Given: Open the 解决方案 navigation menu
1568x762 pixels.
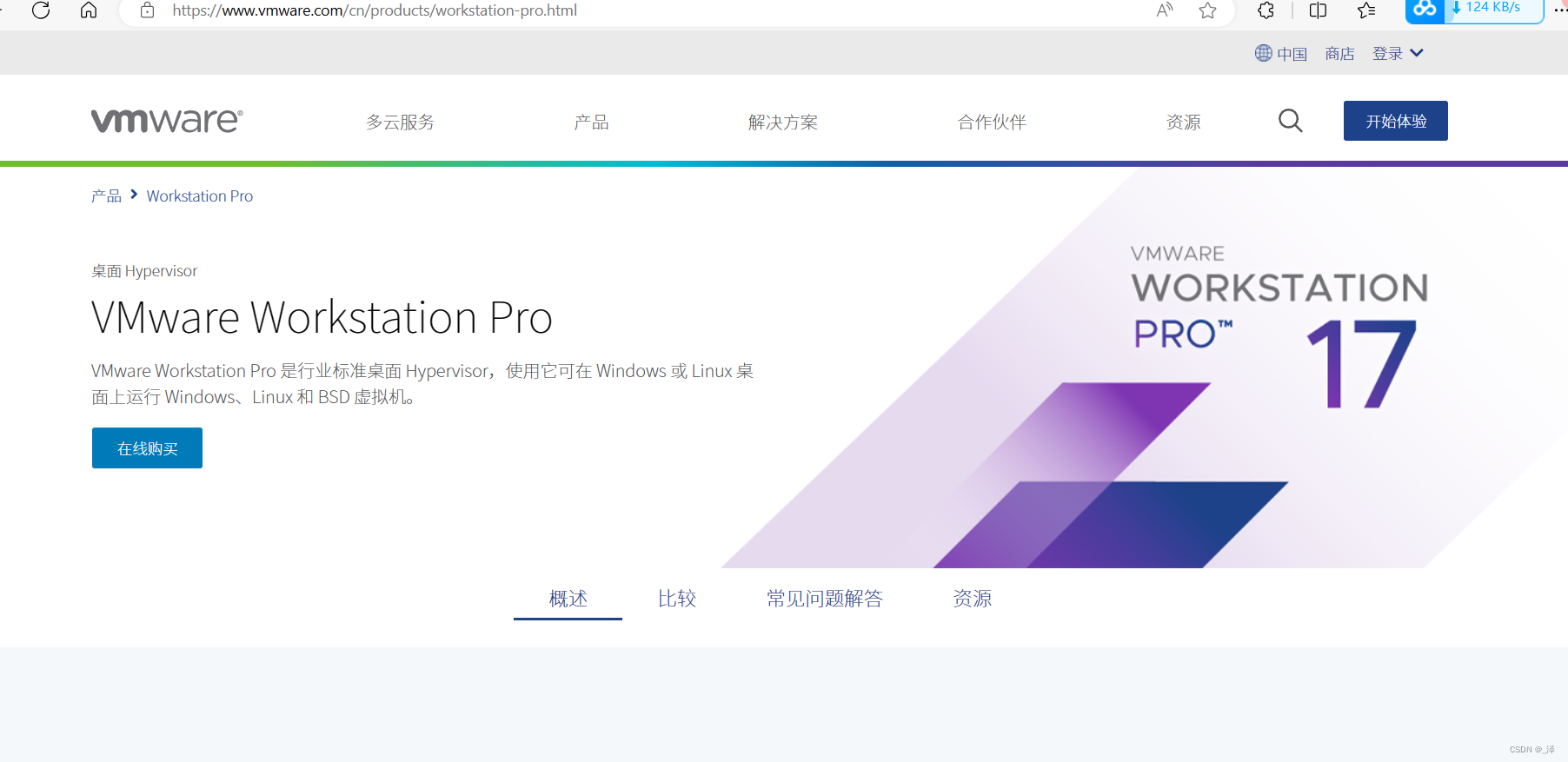Looking at the screenshot, I should click(x=783, y=122).
